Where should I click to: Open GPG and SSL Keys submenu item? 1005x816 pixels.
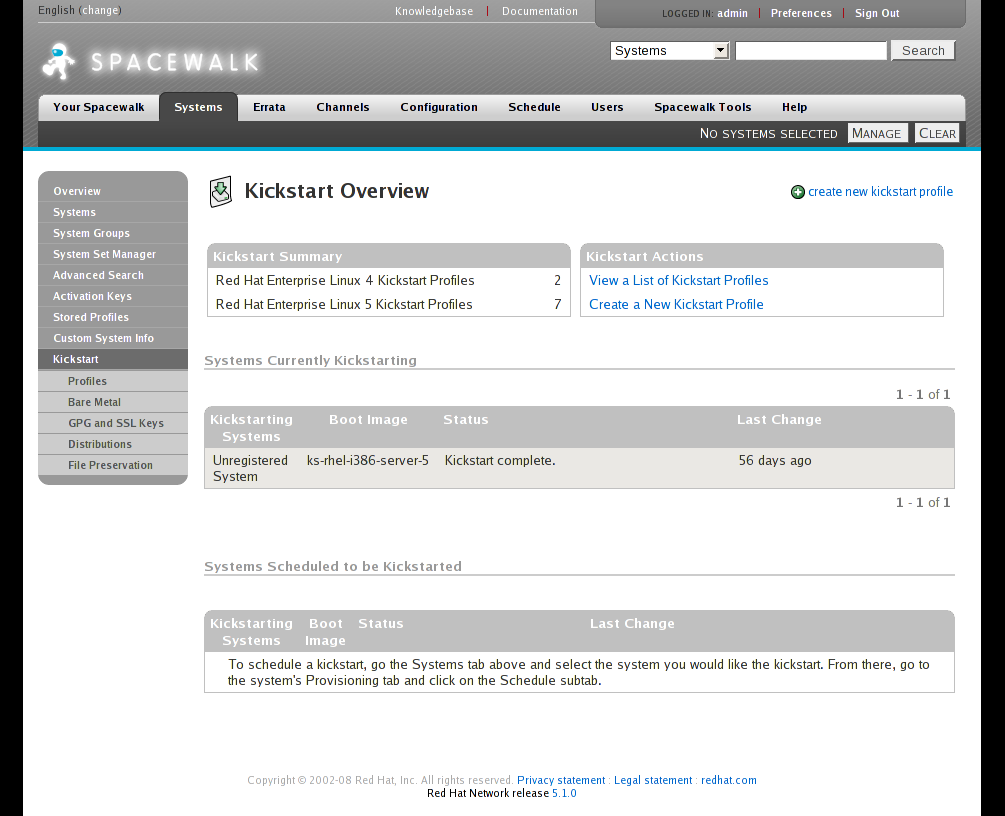click(x=113, y=423)
